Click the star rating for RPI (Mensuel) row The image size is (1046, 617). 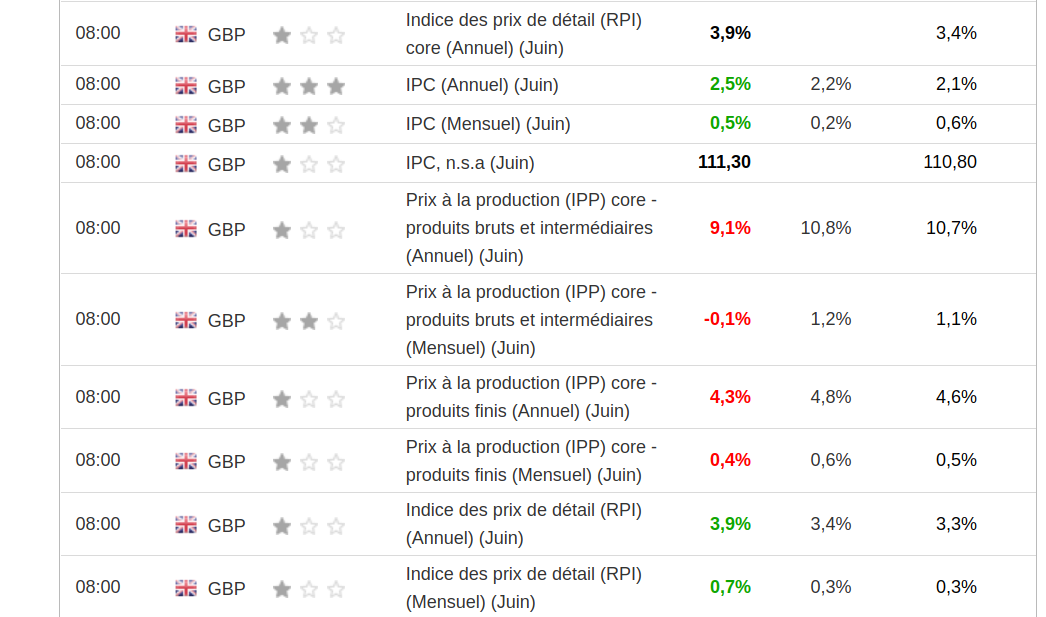tap(308, 589)
